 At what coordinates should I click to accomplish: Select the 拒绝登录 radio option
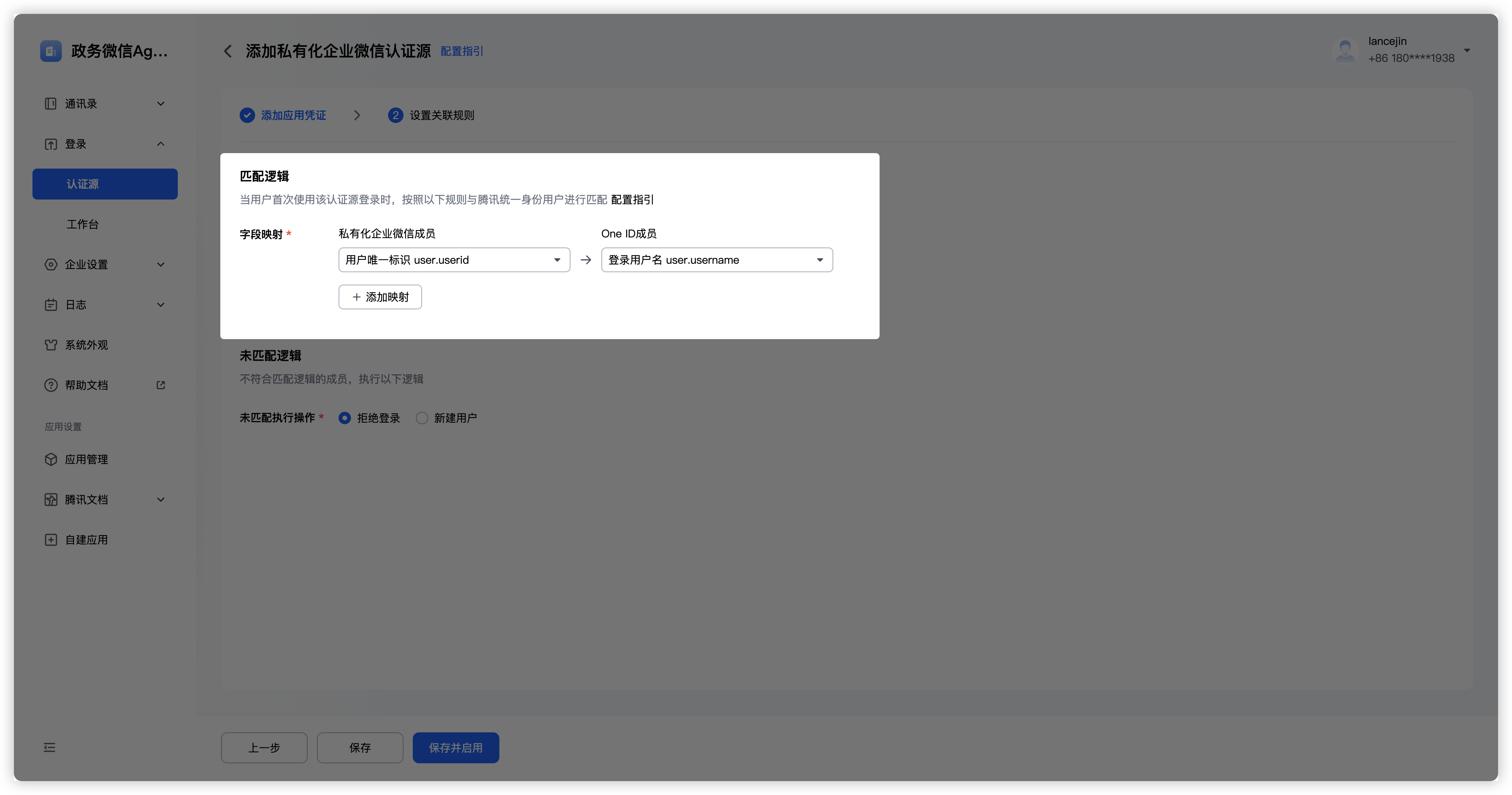[345, 418]
